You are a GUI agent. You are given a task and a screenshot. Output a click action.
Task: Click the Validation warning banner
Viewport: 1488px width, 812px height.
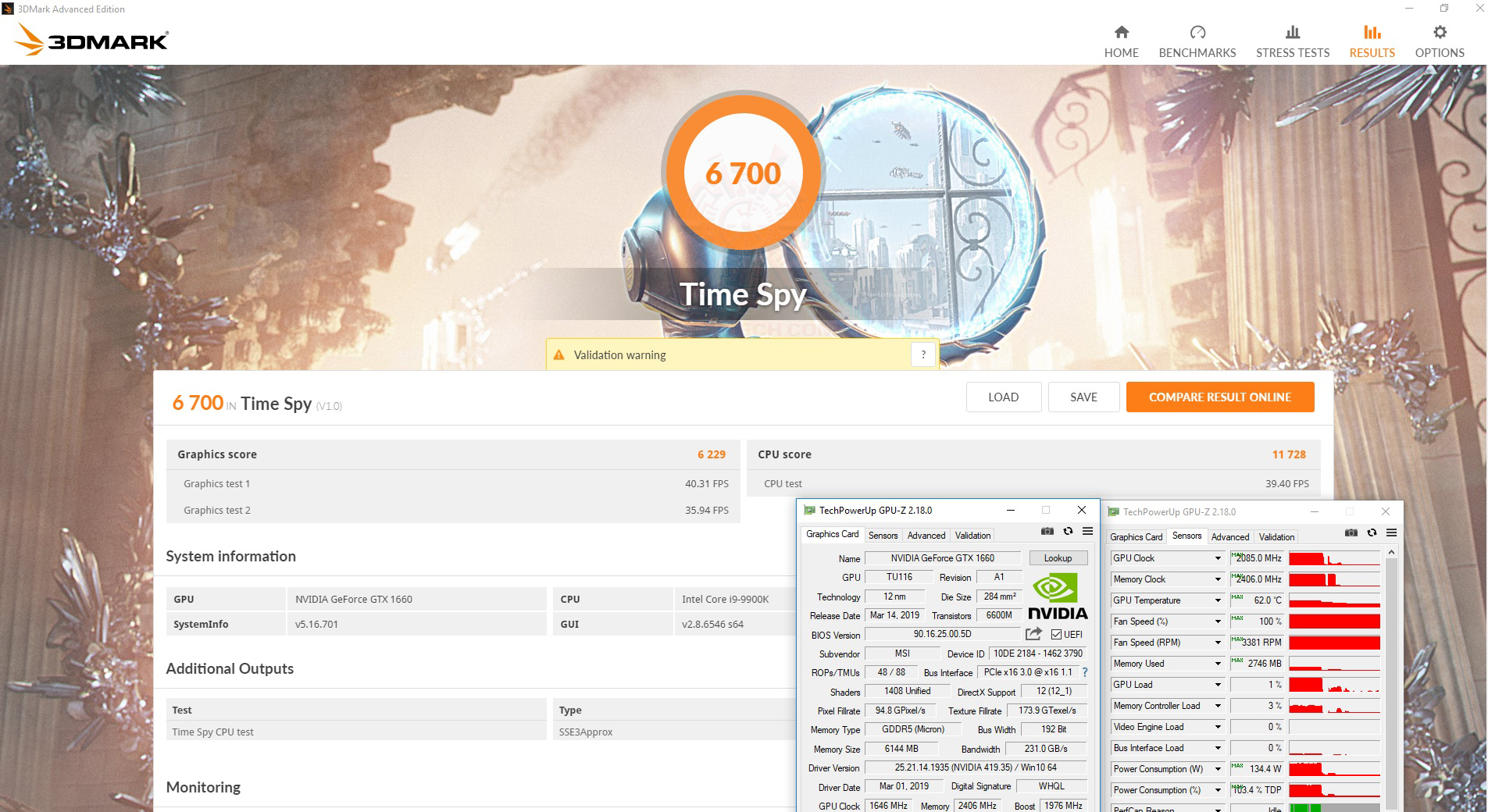741,354
